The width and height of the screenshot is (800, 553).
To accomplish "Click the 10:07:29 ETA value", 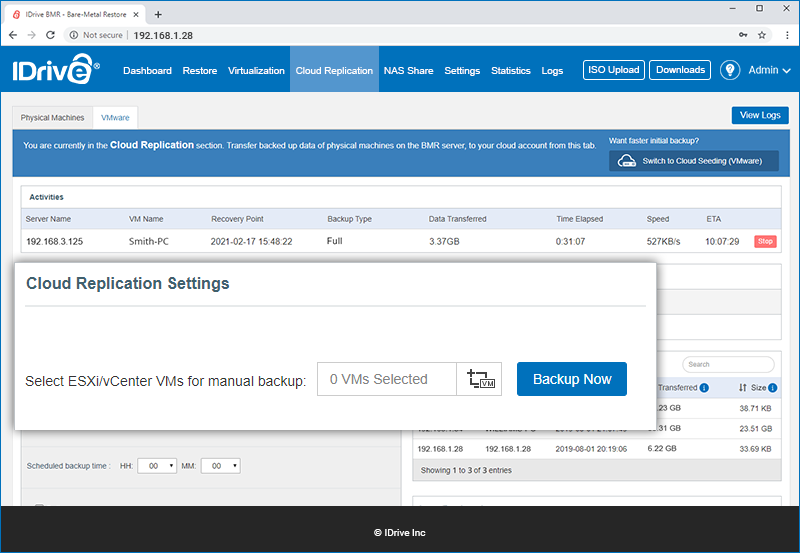I will [722, 241].
